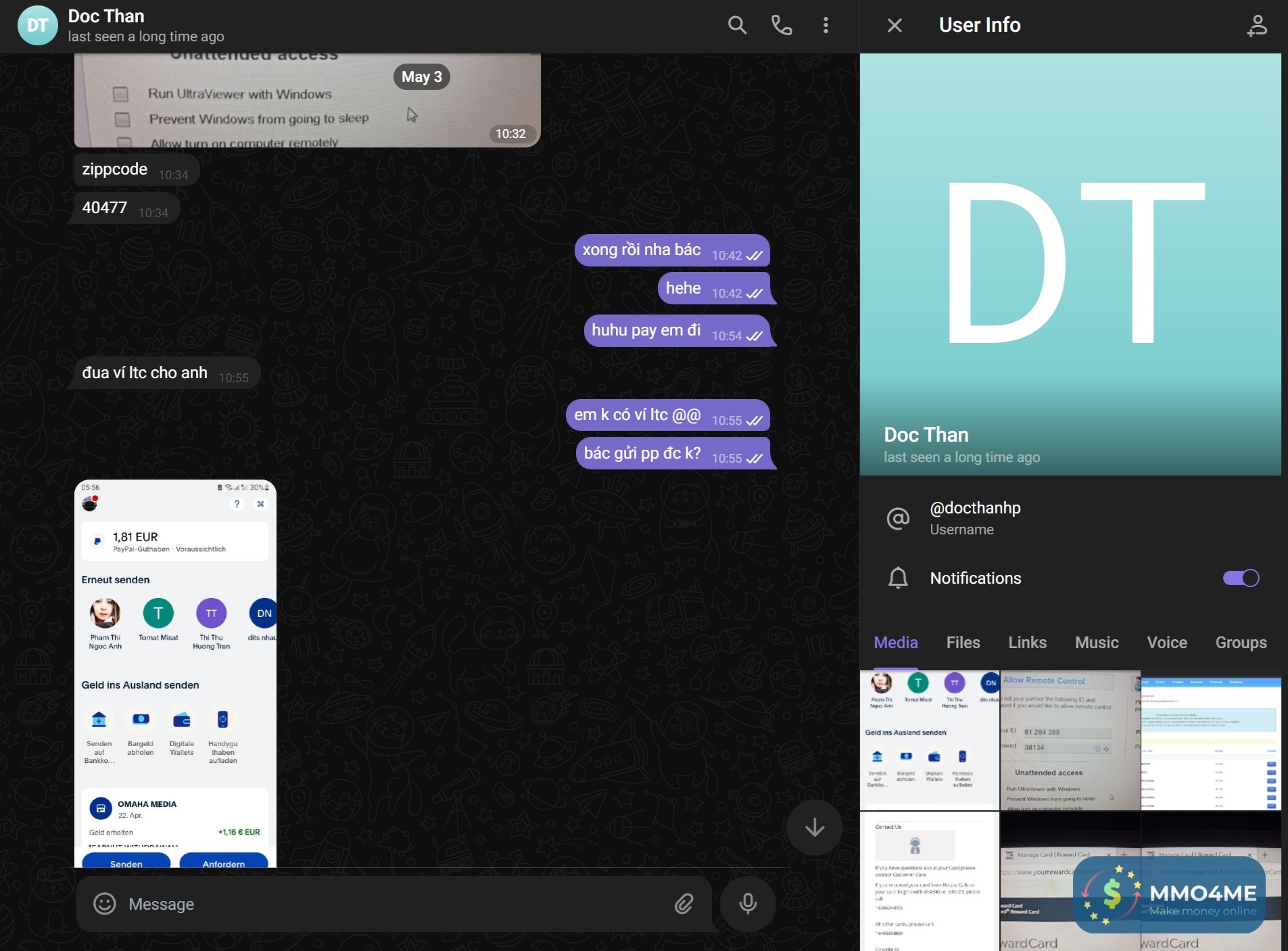Select the 'huhu pay em đi' message
The width and height of the screenshot is (1288, 951).
tap(677, 331)
